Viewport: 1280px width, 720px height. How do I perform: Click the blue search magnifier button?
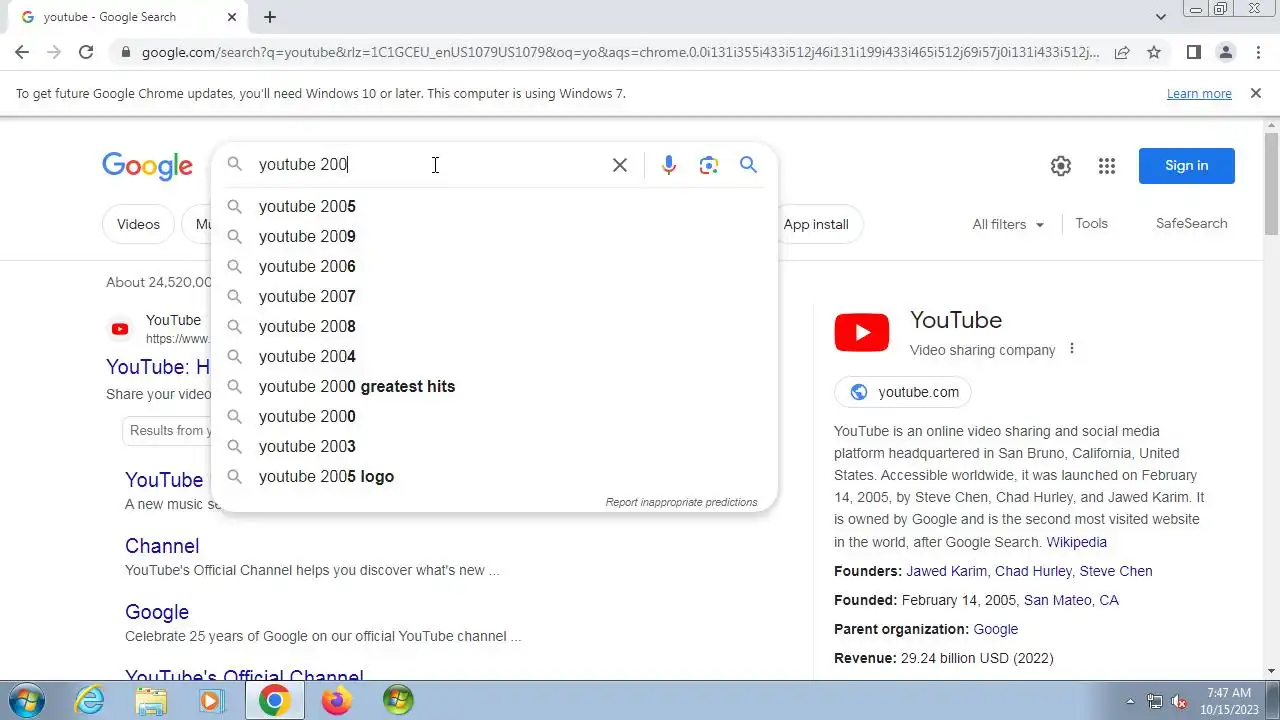point(748,165)
